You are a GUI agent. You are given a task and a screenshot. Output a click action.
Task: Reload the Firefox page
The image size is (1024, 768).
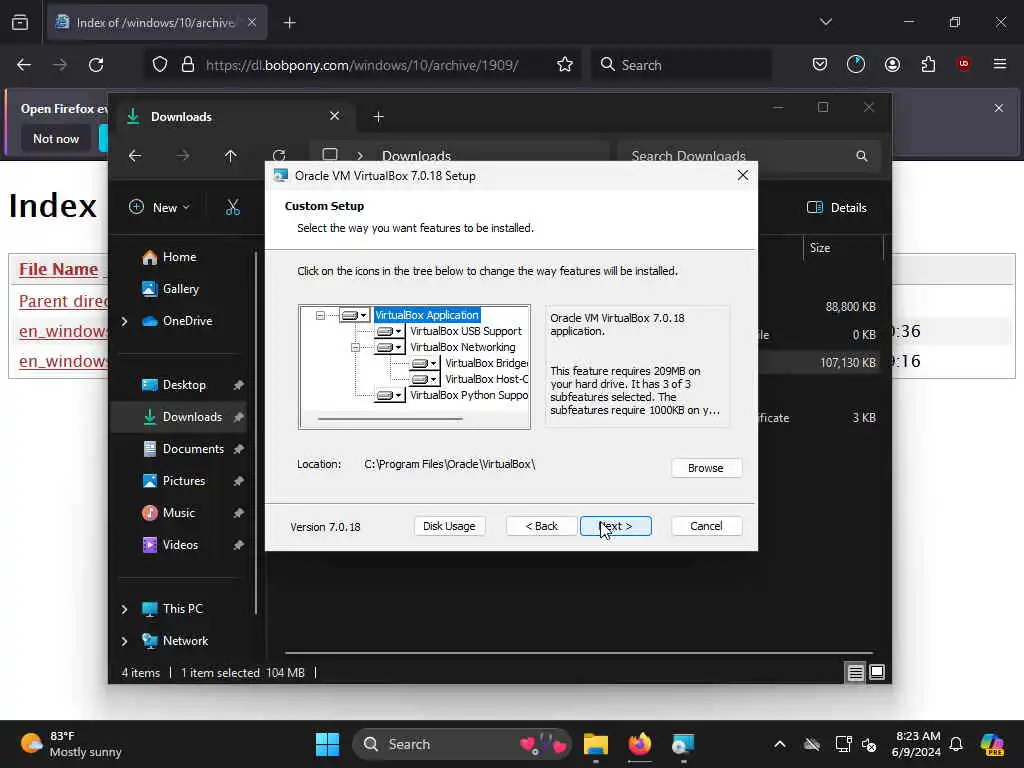coord(96,65)
